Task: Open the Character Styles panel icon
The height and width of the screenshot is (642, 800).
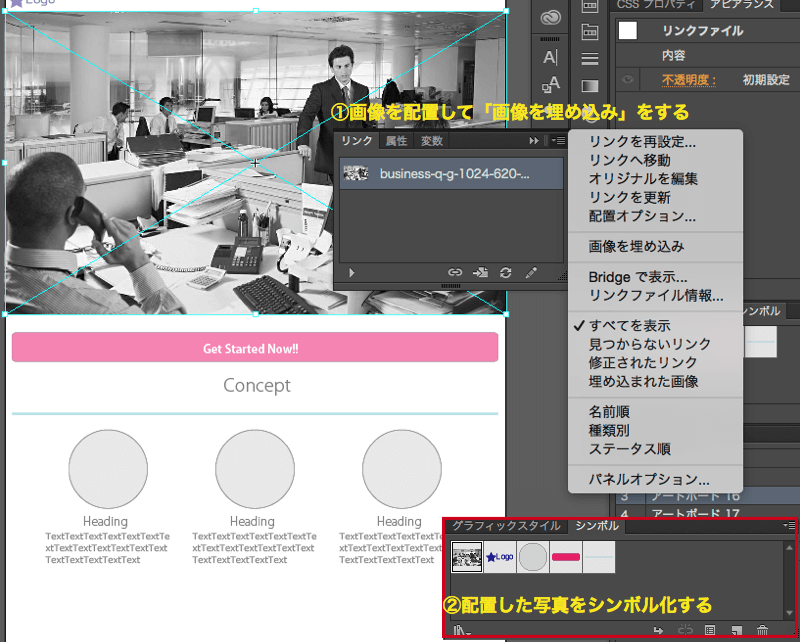Action: coord(551,84)
